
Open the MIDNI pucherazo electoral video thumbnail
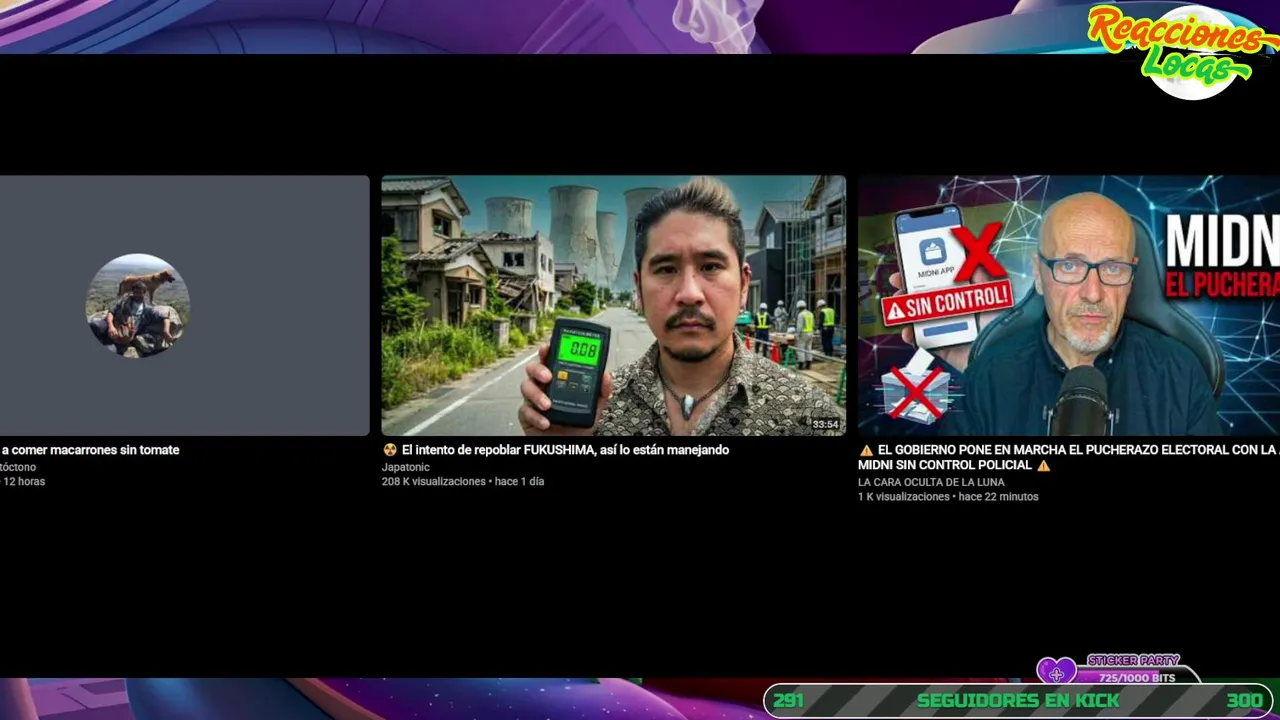pos(1069,305)
